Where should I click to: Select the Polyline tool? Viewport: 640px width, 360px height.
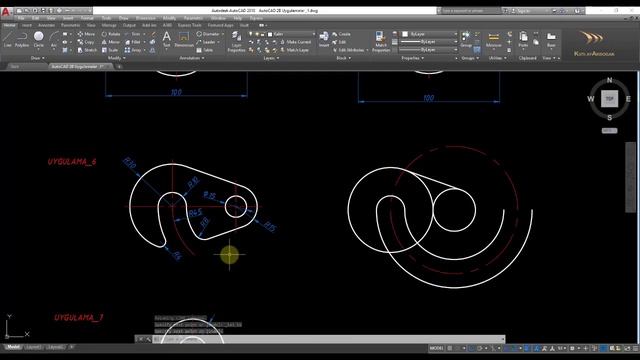click(x=22, y=40)
